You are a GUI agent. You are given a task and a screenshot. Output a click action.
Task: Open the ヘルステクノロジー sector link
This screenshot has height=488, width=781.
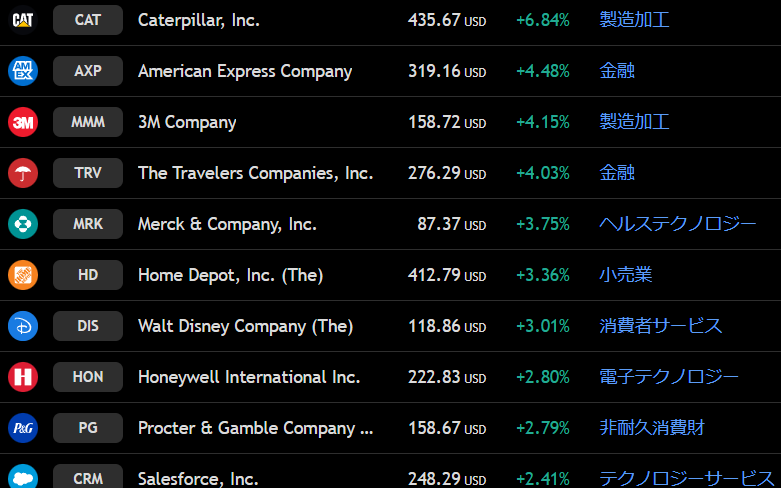[x=677, y=224]
